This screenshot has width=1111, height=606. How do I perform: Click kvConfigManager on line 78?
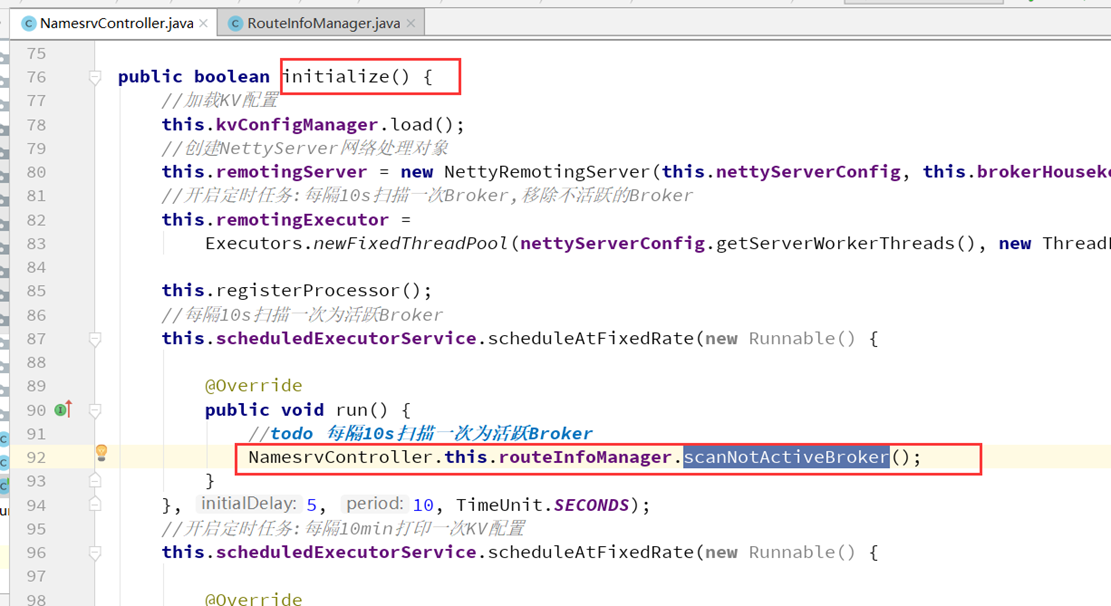coord(297,125)
